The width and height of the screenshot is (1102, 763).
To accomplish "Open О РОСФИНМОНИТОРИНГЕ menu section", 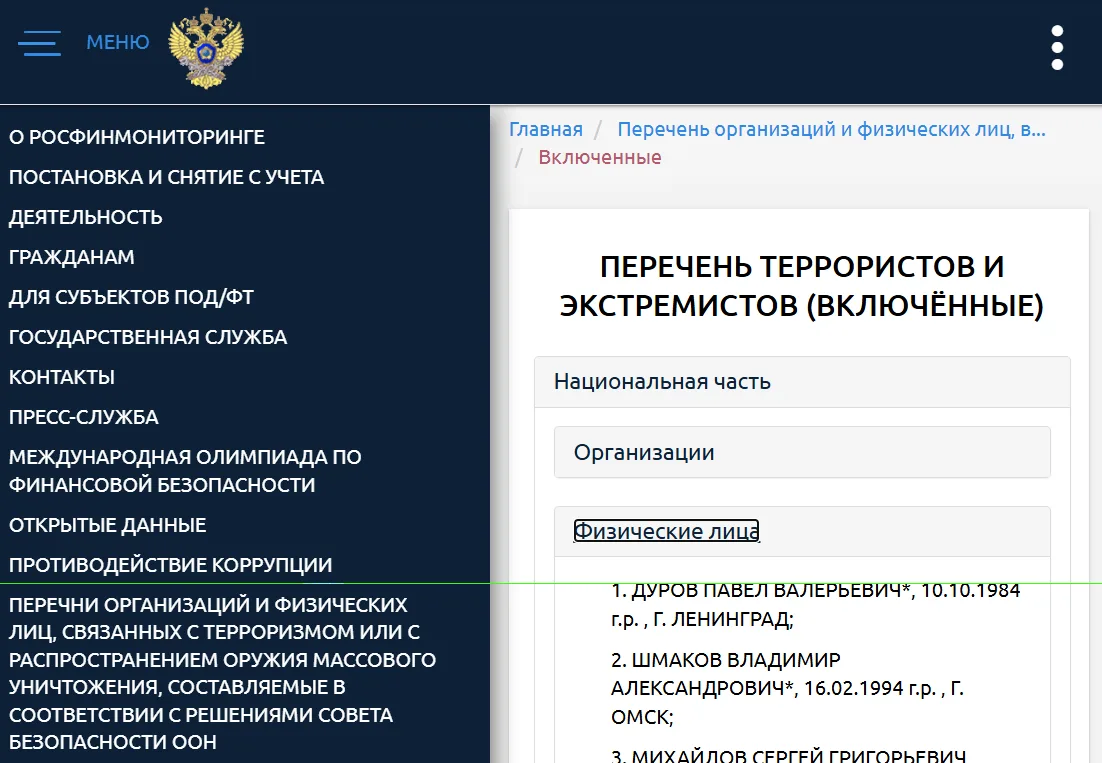I will tap(137, 137).
